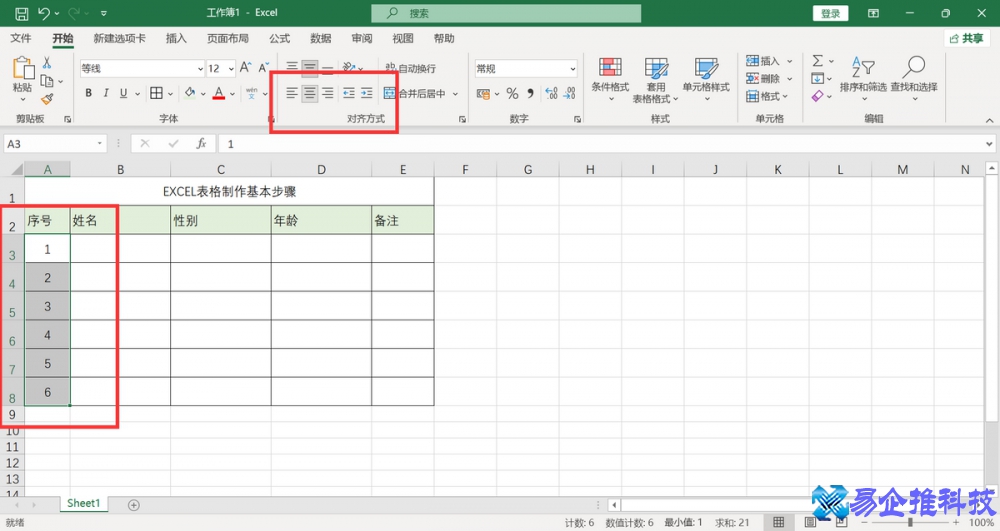Toggle bold formatting

88,93
